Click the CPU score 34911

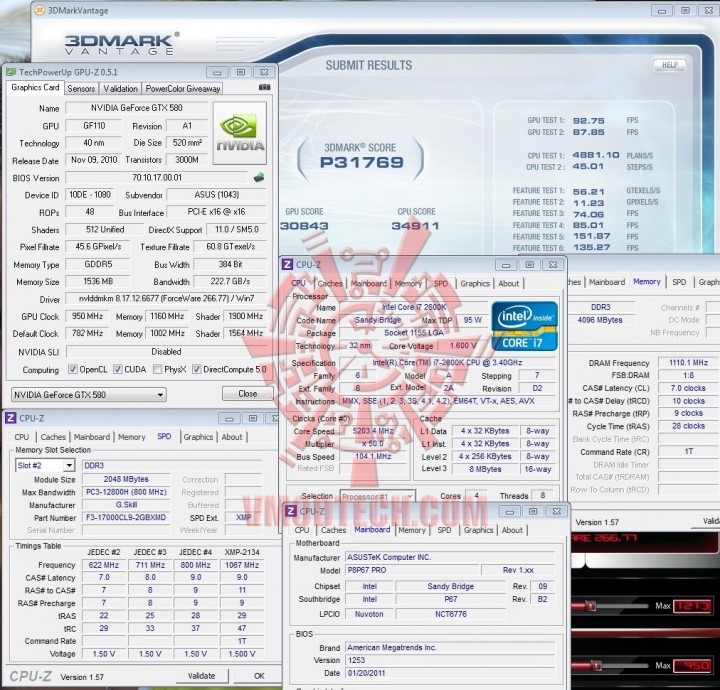click(416, 226)
